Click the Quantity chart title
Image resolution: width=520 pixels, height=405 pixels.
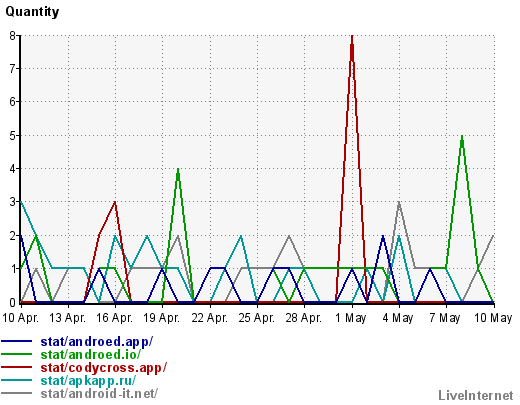tap(32, 12)
